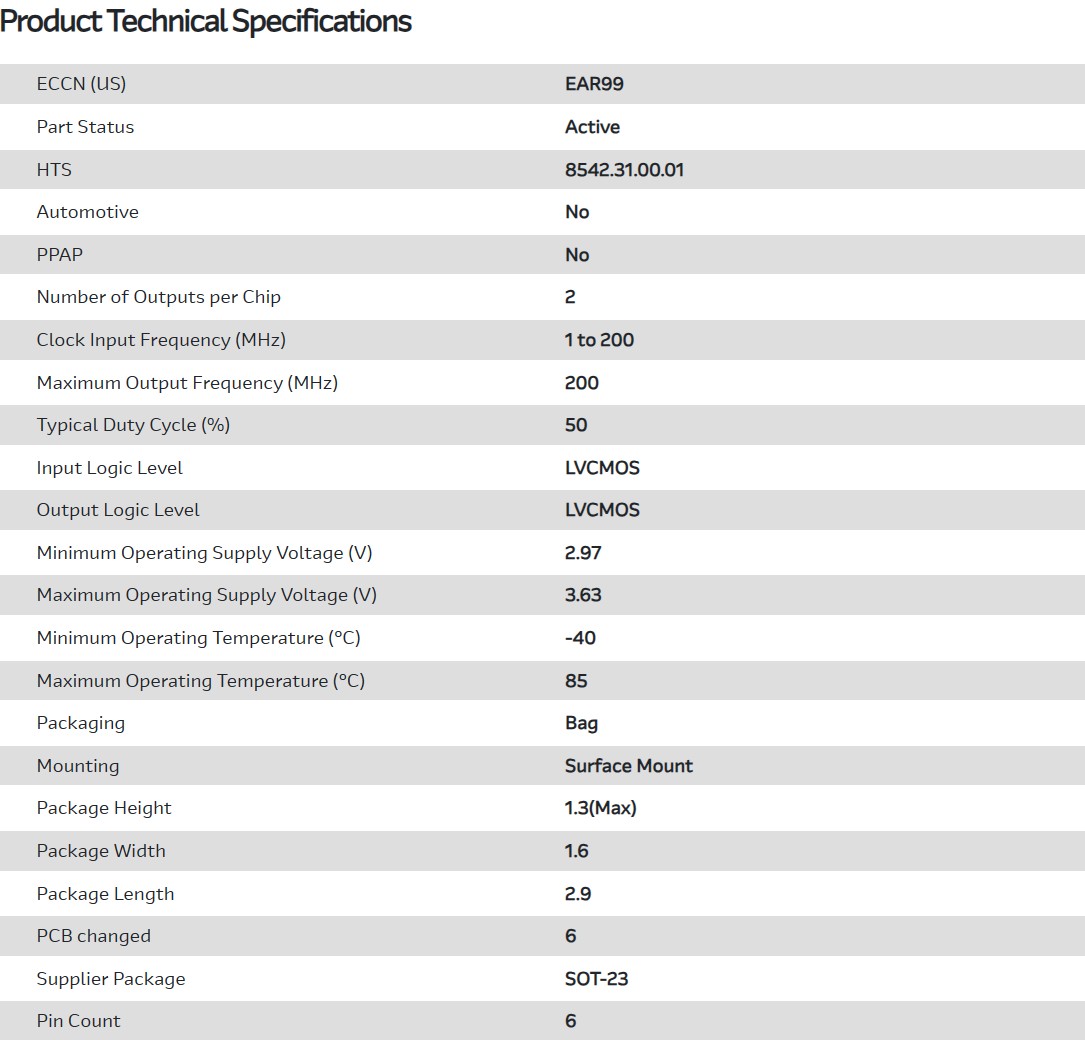Viewport: 1085px width, 1040px height.
Task: Select the 1 to 200 clock frequency value
Action: tap(599, 340)
